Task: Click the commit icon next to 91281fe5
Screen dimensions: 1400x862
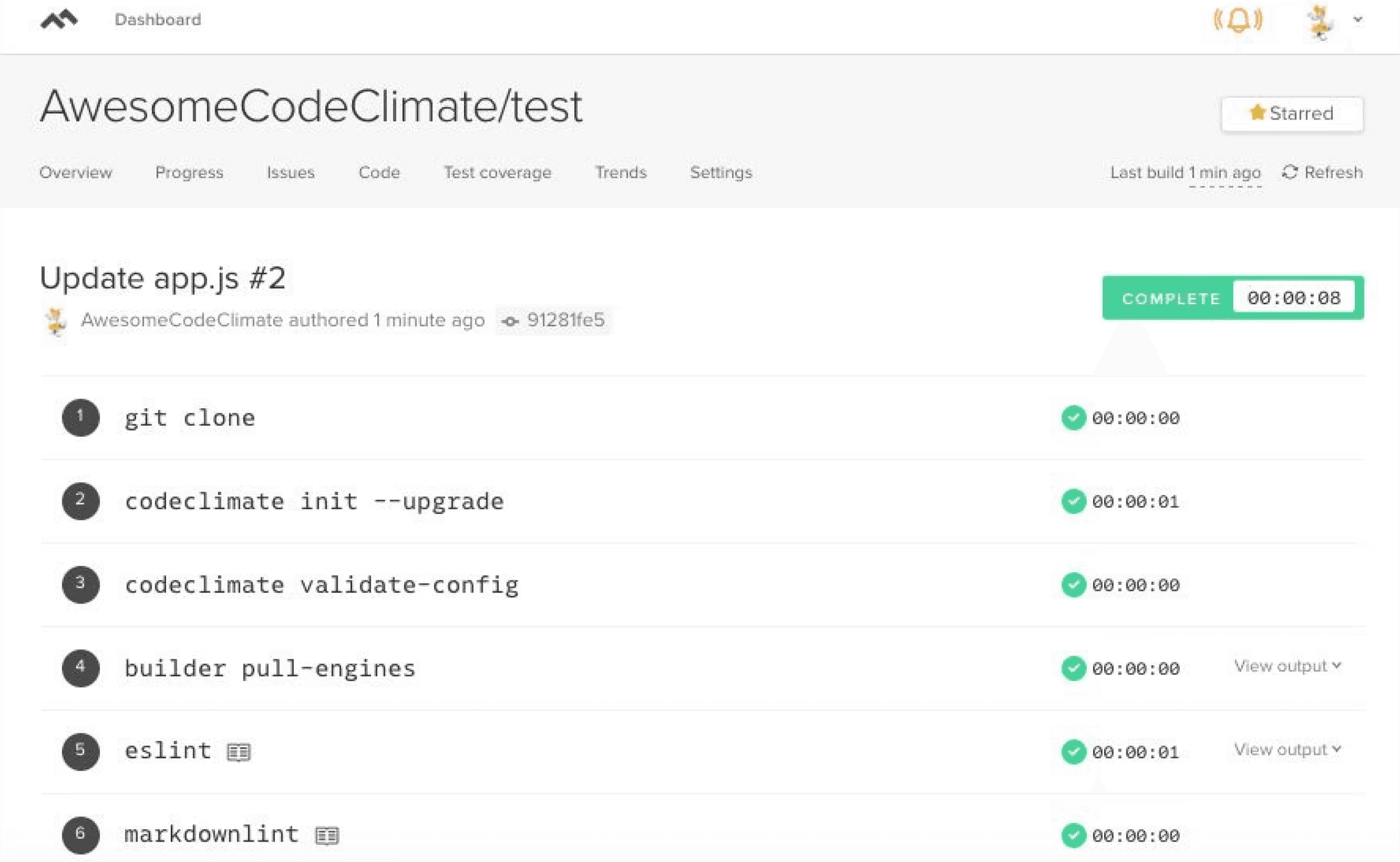Action: [x=509, y=321]
